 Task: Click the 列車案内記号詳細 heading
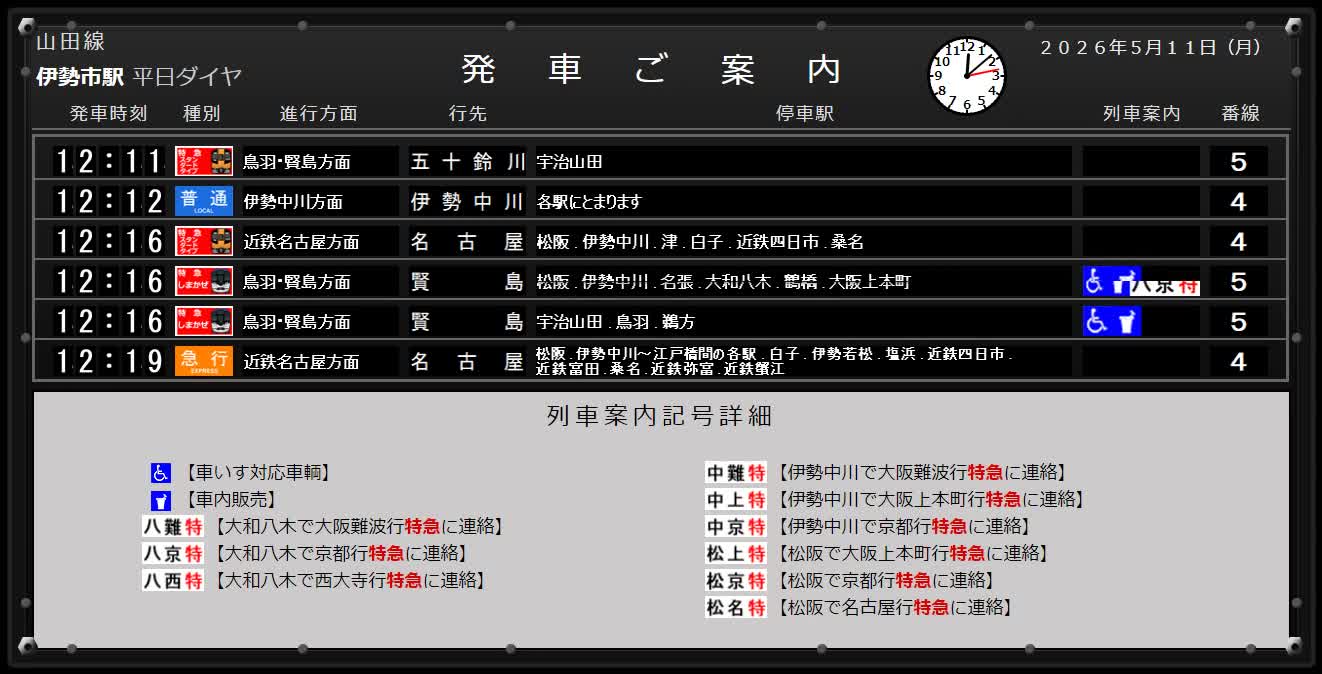660,416
